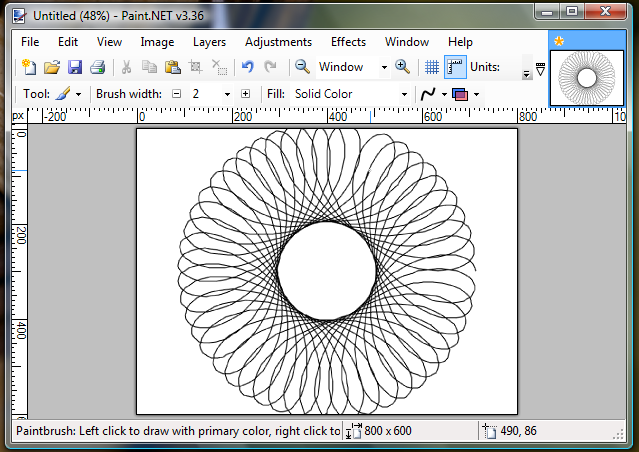The height and width of the screenshot is (452, 639).
Task: Open the Help menu
Action: tap(461, 42)
